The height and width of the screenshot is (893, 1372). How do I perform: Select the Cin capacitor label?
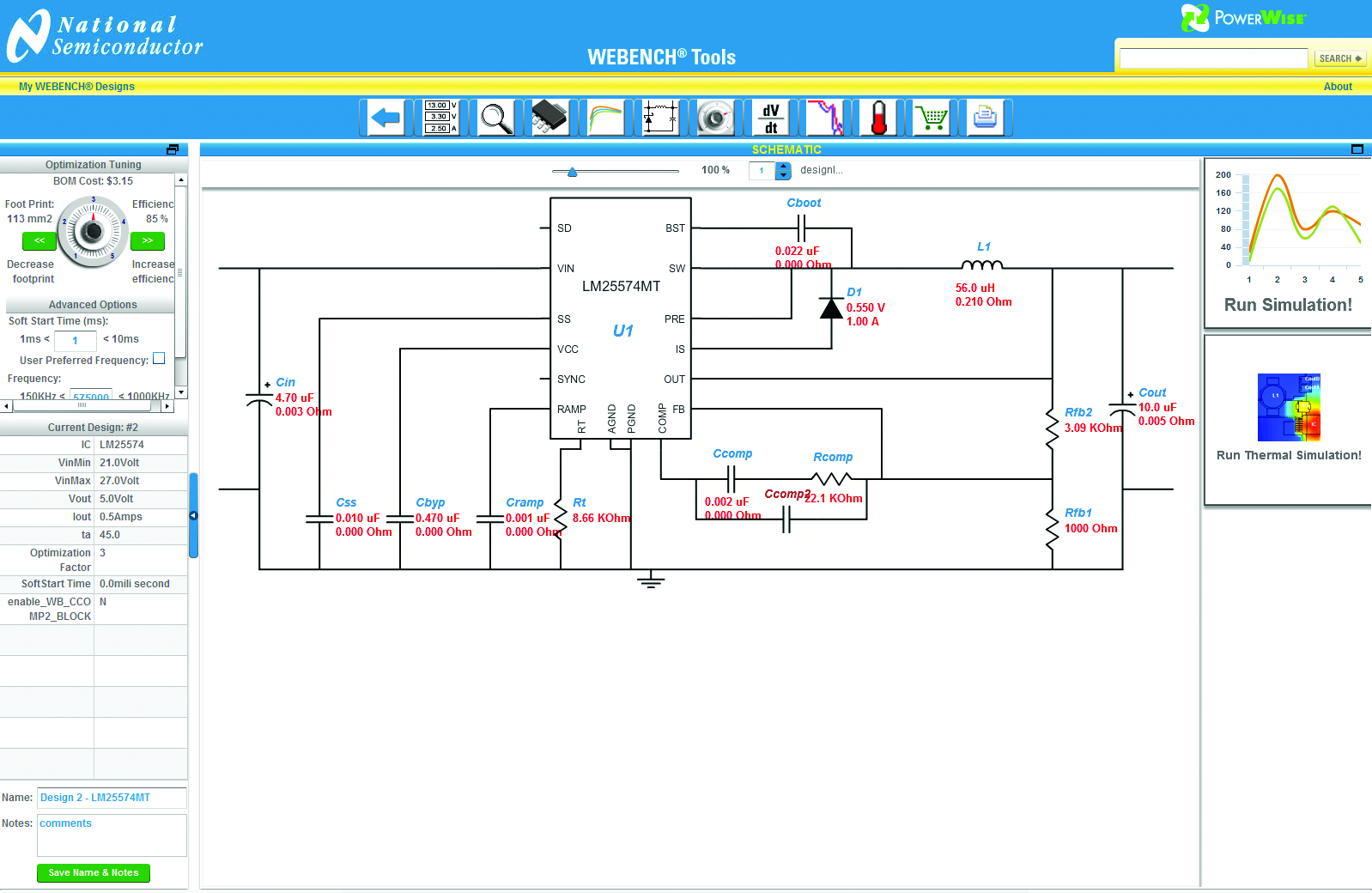[285, 382]
